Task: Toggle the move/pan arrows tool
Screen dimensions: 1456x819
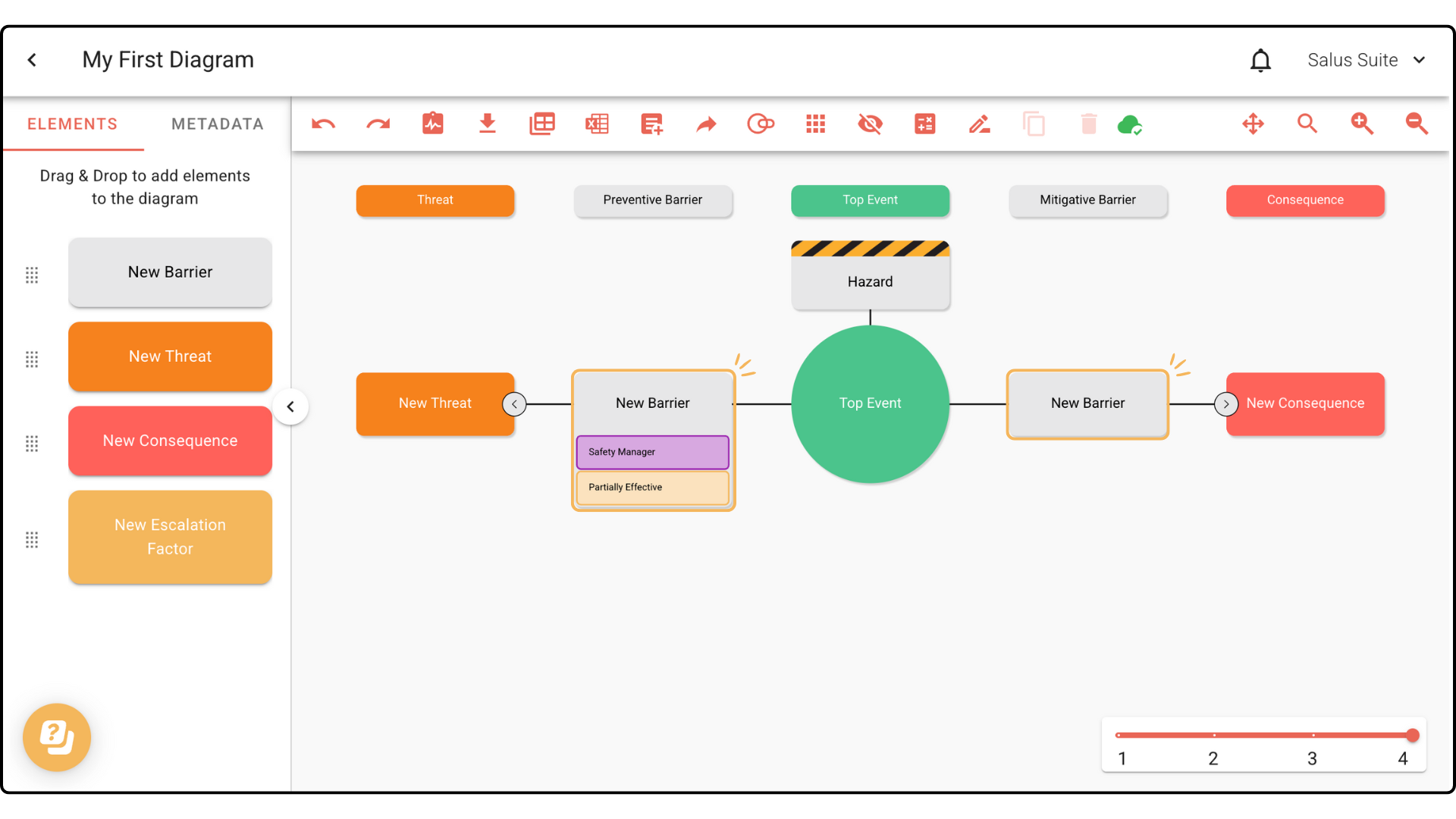Action: click(x=1253, y=124)
